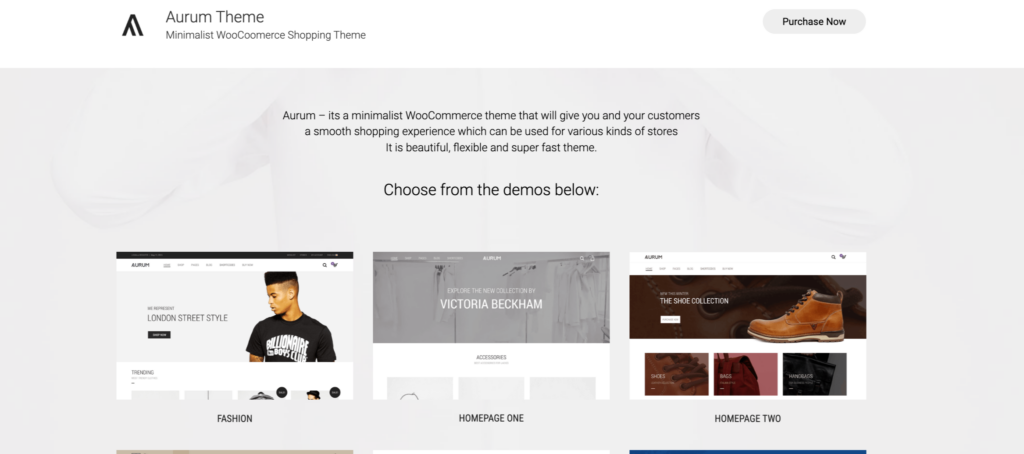Screen dimensions: 1024x454
Task: Click the search icon in the Fashion demo preview
Action: click(325, 265)
